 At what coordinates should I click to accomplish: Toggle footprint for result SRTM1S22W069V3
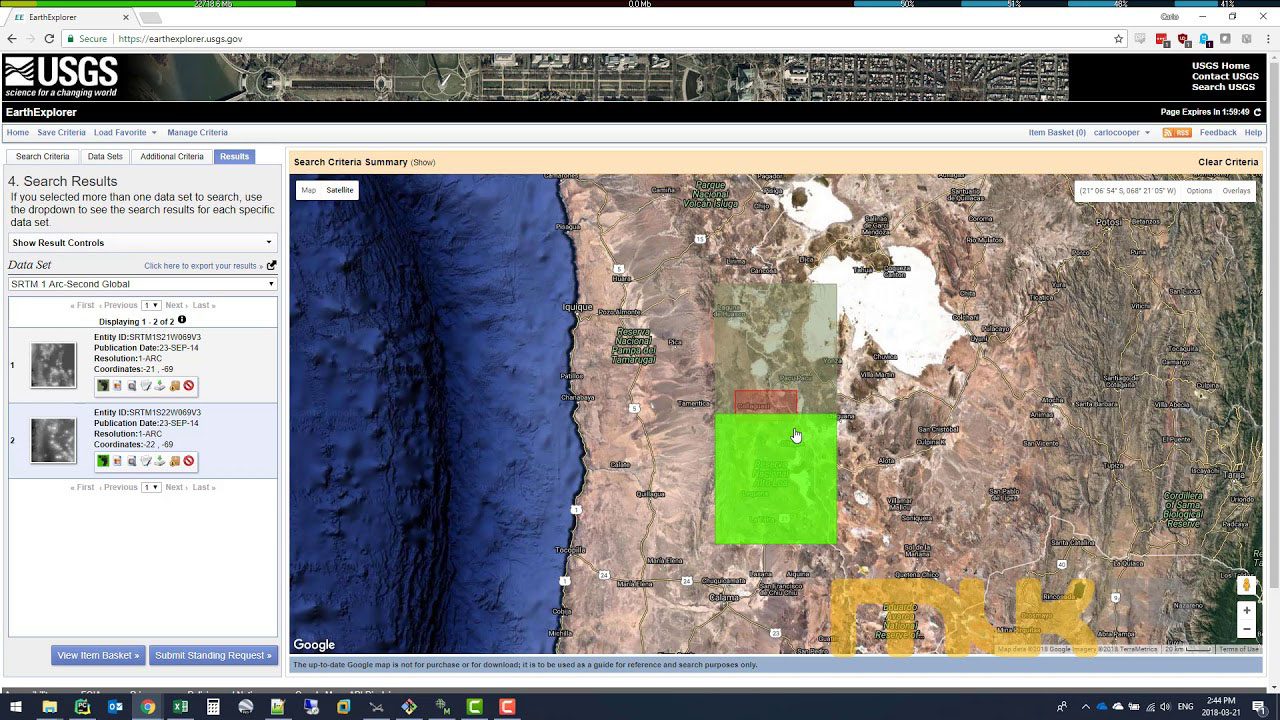[x=102, y=461]
